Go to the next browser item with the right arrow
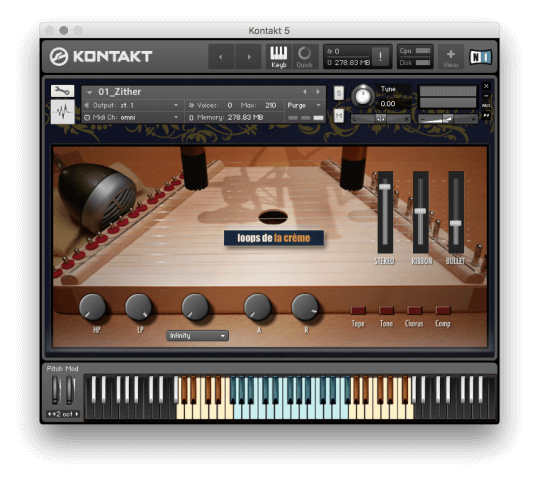 tap(249, 57)
